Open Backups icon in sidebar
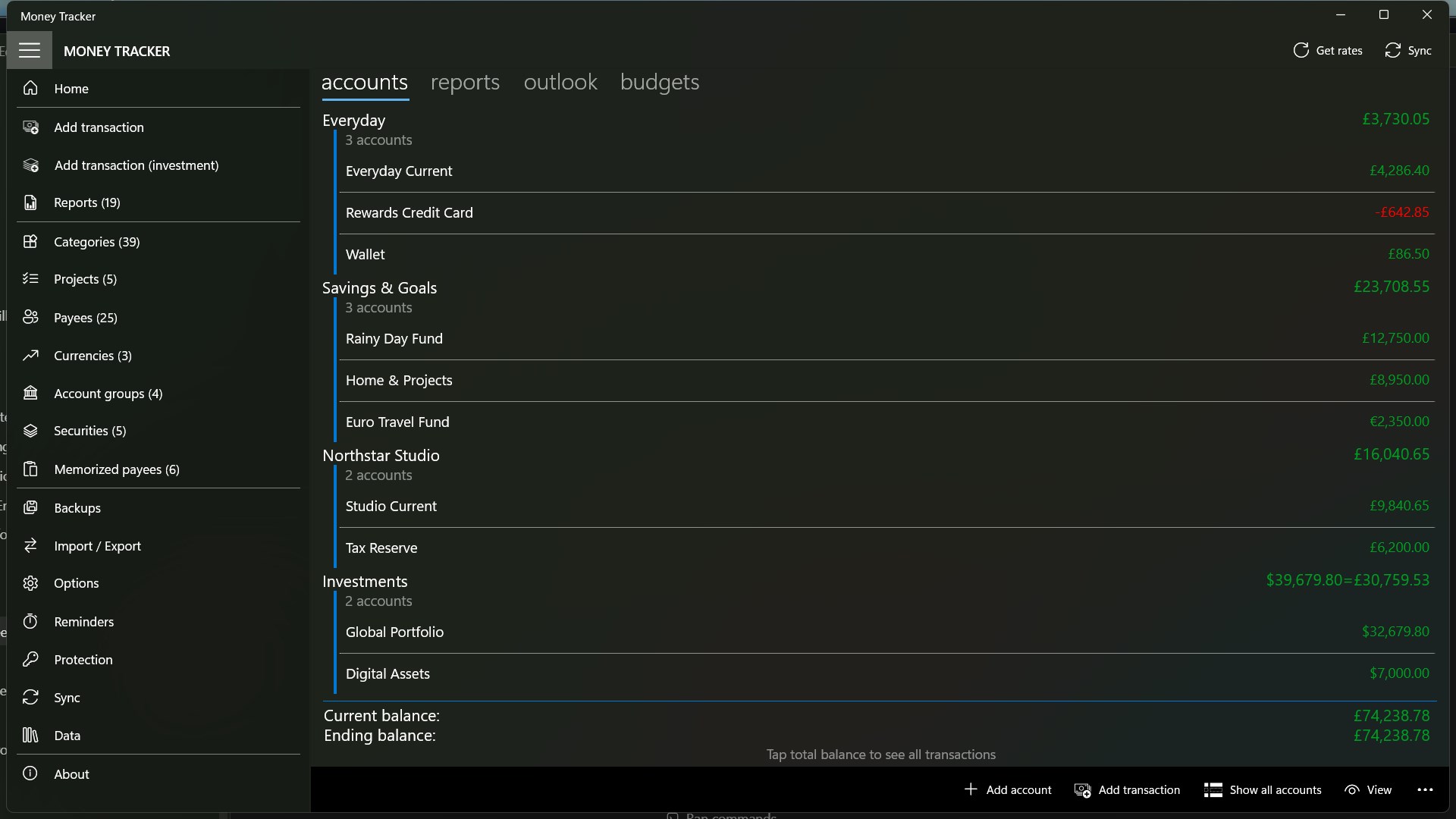The width and height of the screenshot is (1456, 819). pos(30,508)
